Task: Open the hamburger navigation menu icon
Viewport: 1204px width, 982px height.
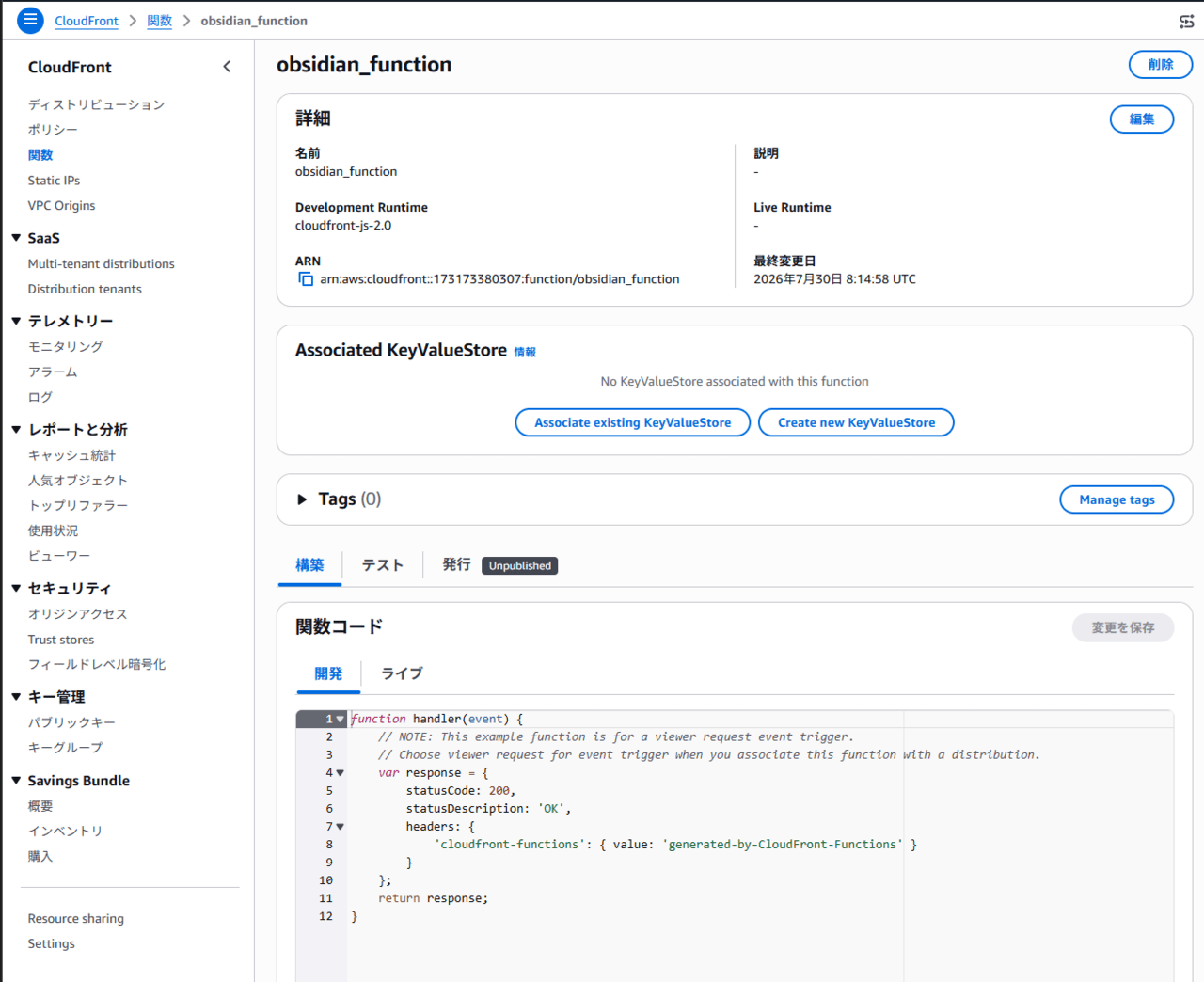Action: [x=30, y=20]
